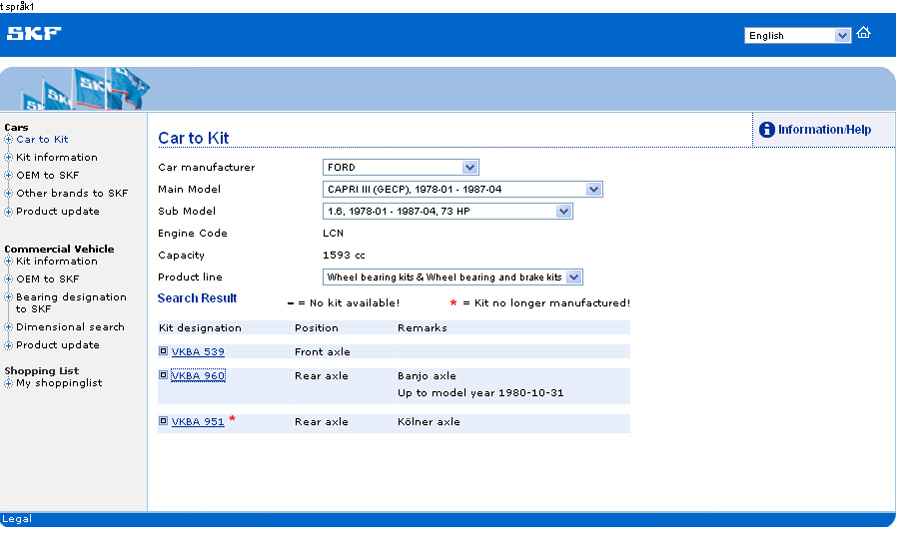Click square icon next to VKBA 960
This screenshot has height=540, width=900.
click(x=163, y=375)
